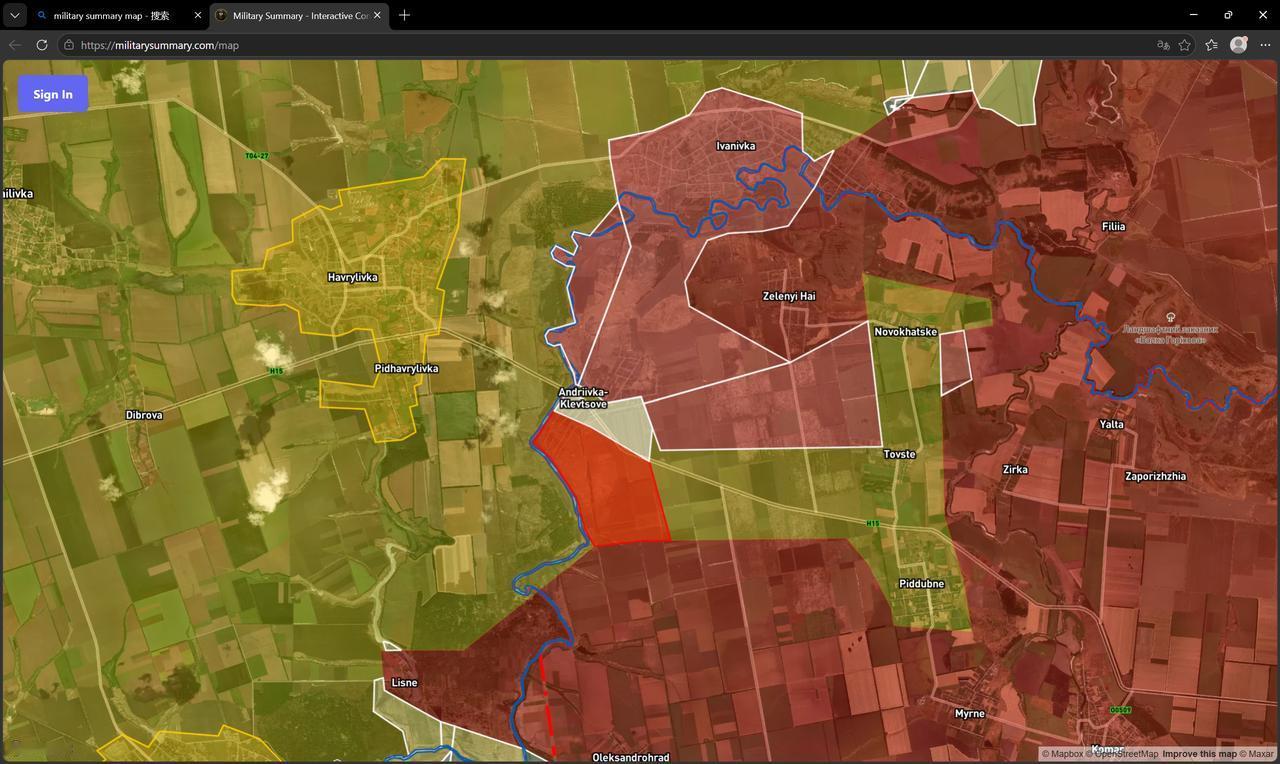Open browser settings and more menu
Image resolution: width=1280 pixels, height=764 pixels.
pos(1265,45)
